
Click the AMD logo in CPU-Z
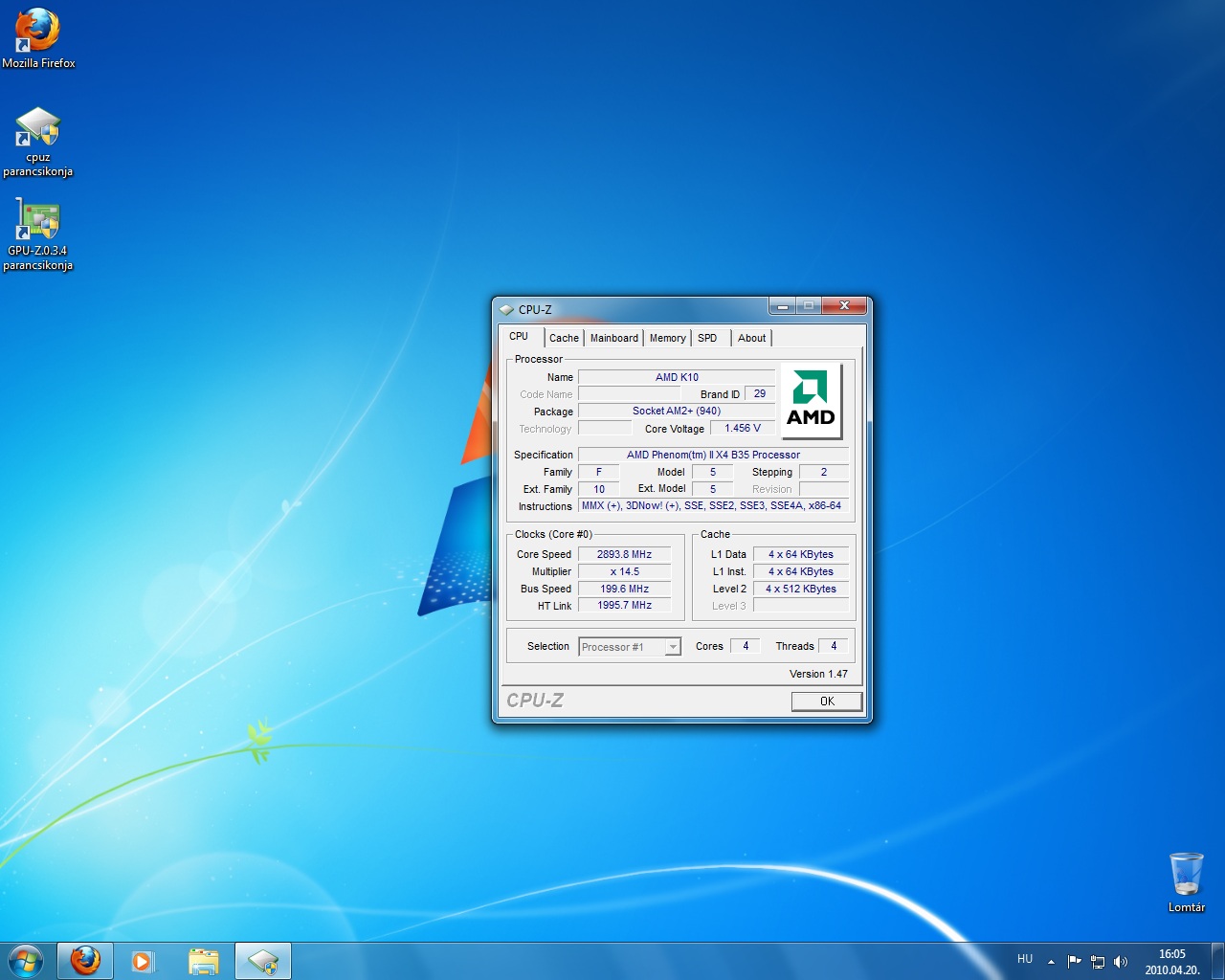pos(812,401)
